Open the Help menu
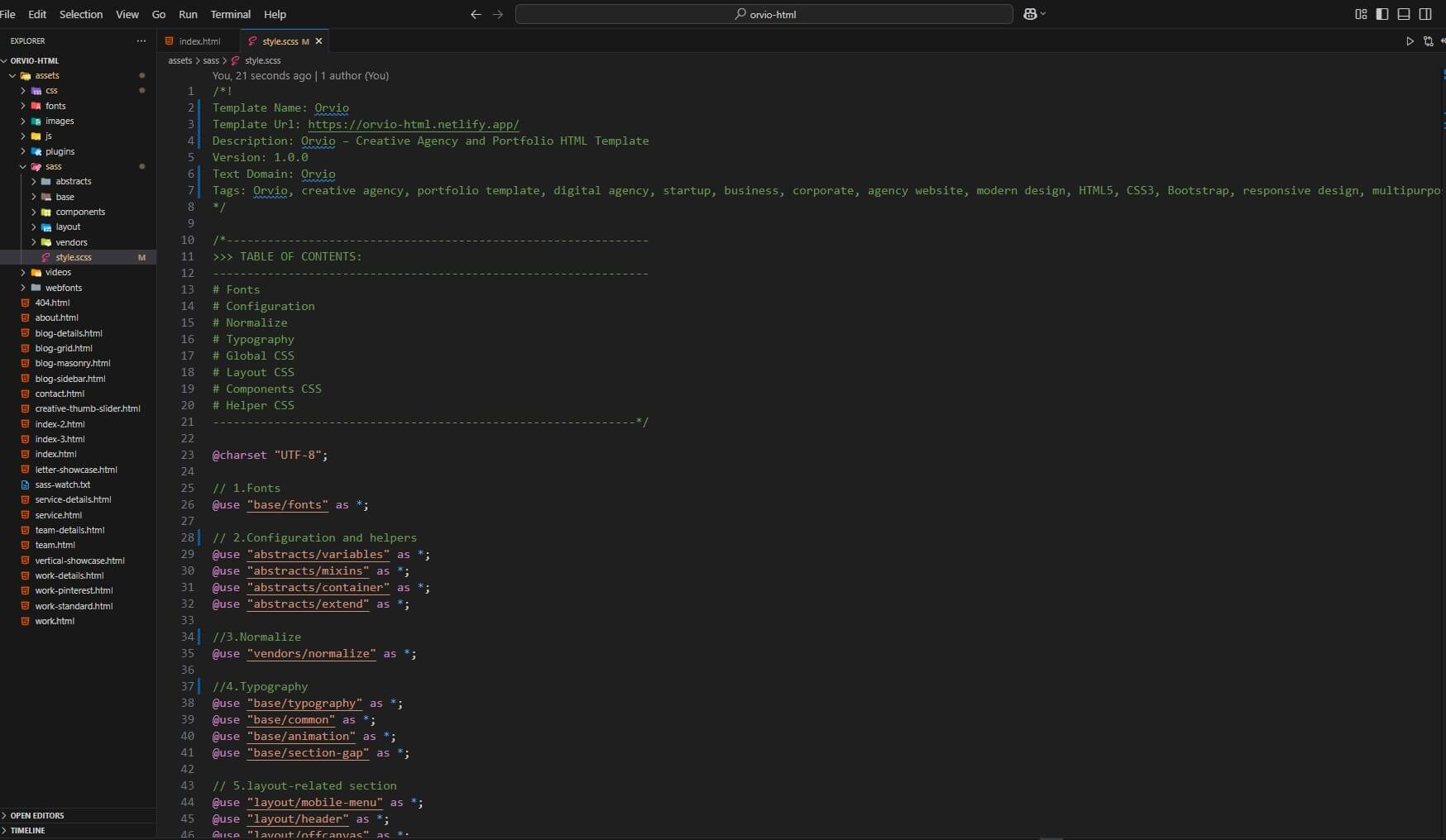The image size is (1446, 840). pos(275,14)
